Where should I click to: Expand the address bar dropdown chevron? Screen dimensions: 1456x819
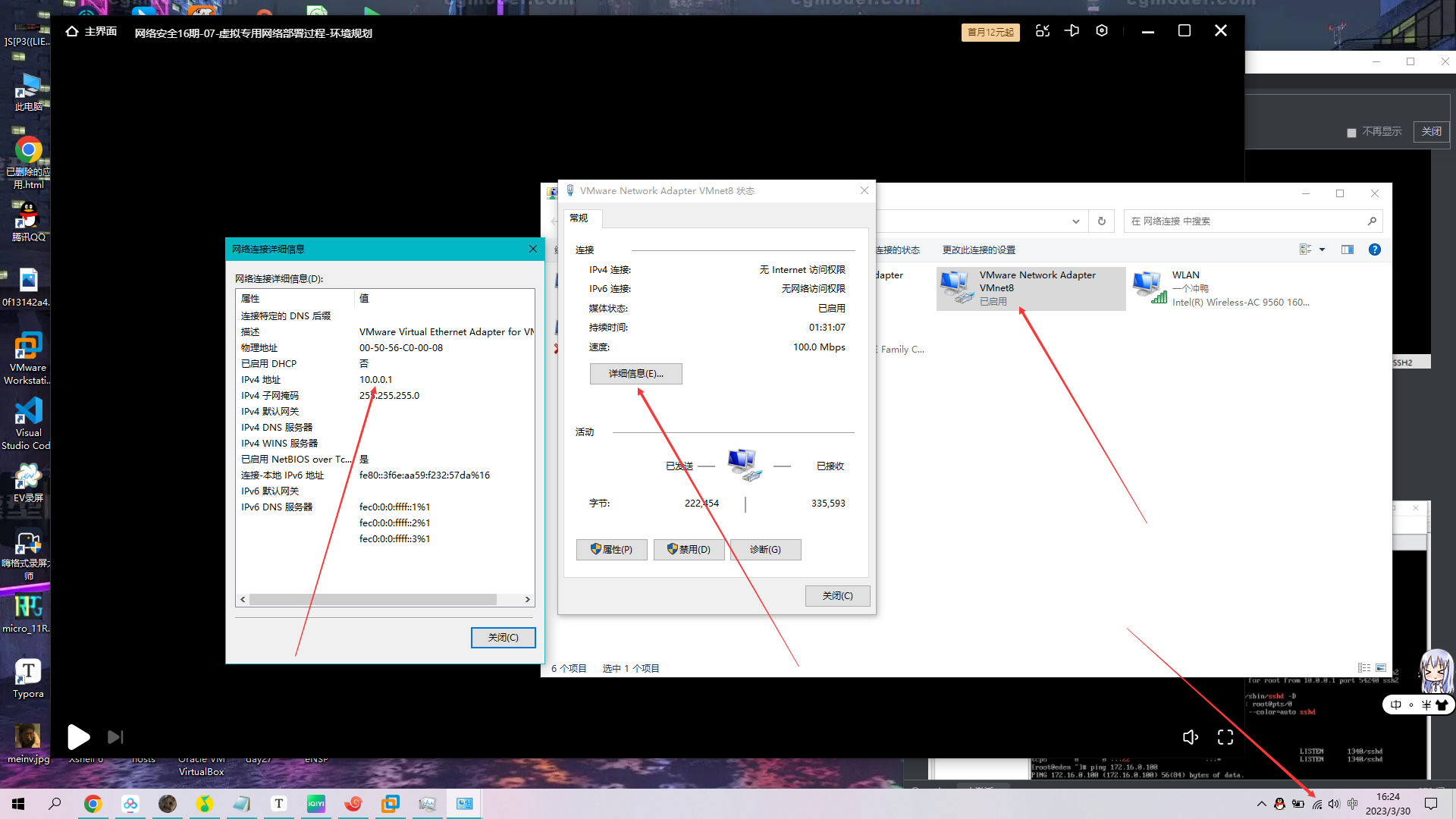[1075, 221]
